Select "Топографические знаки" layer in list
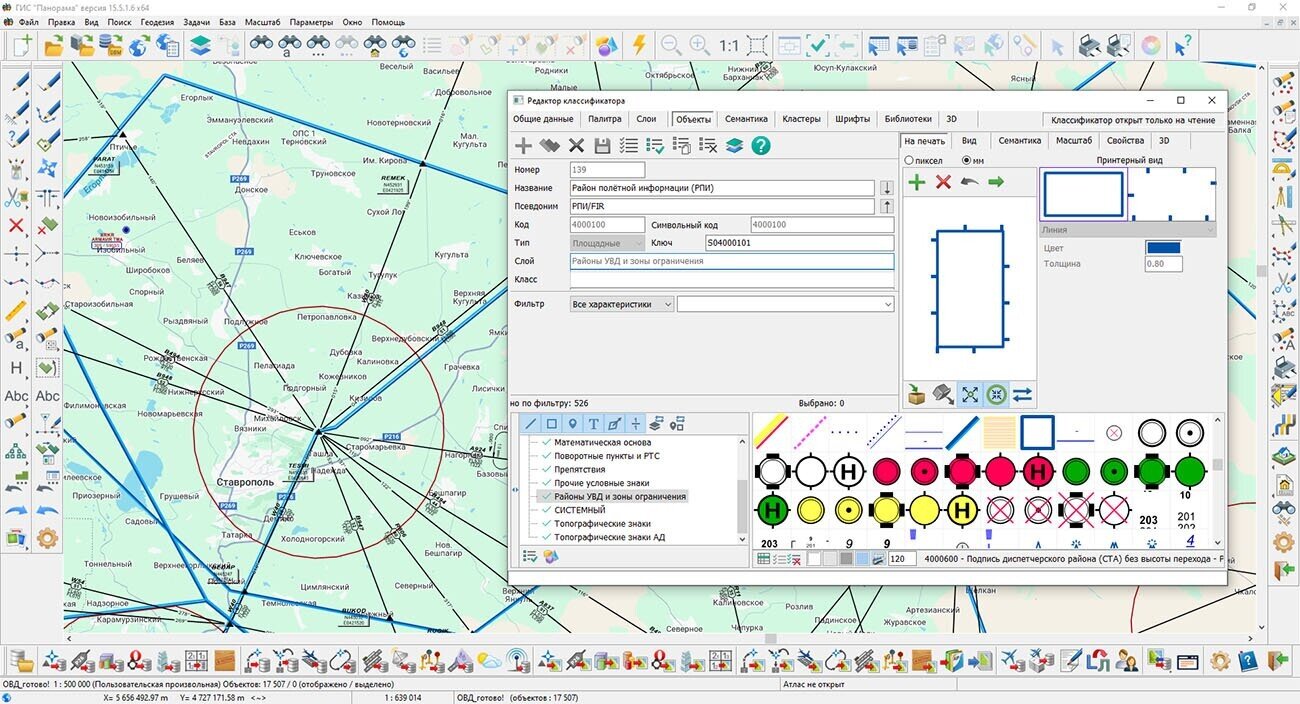 pos(602,523)
